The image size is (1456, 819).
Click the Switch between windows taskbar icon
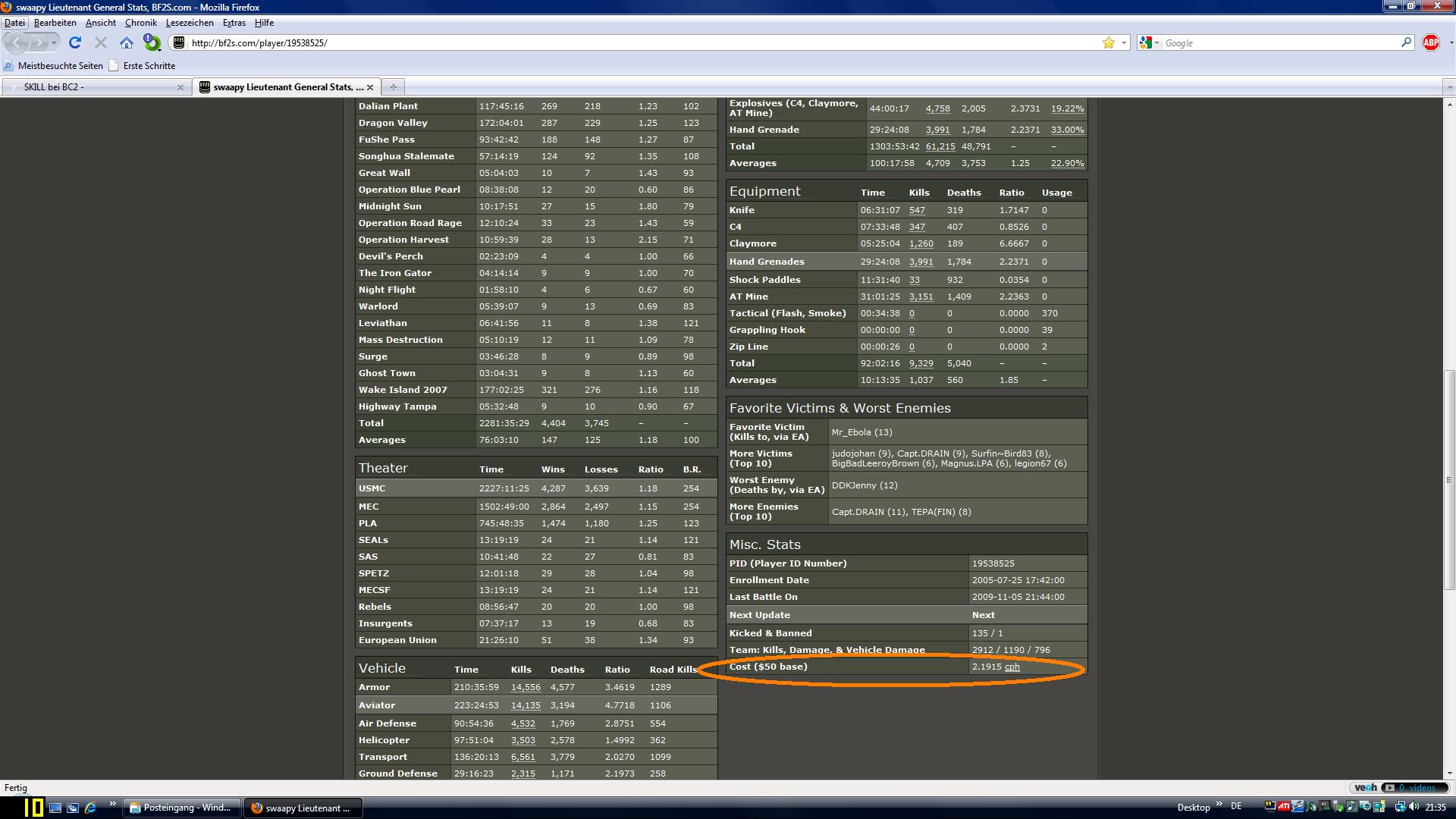pos(73,808)
